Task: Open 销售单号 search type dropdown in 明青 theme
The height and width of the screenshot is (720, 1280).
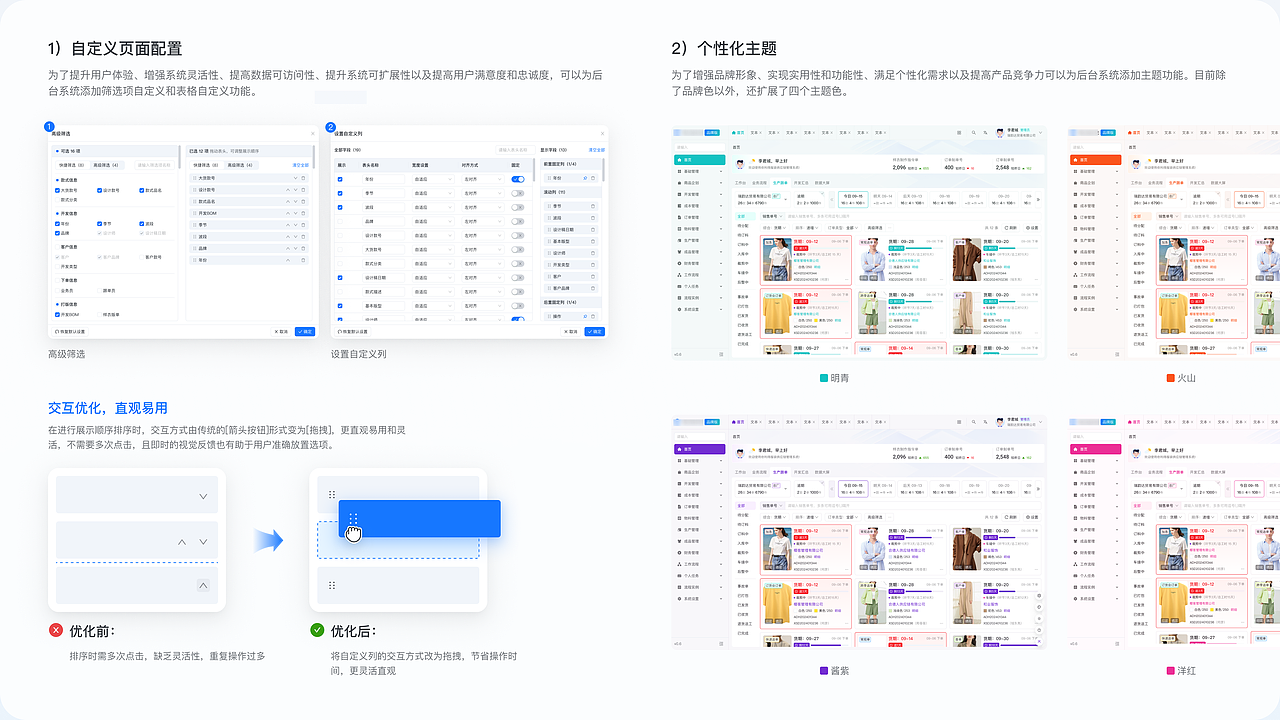Action: coord(772,216)
